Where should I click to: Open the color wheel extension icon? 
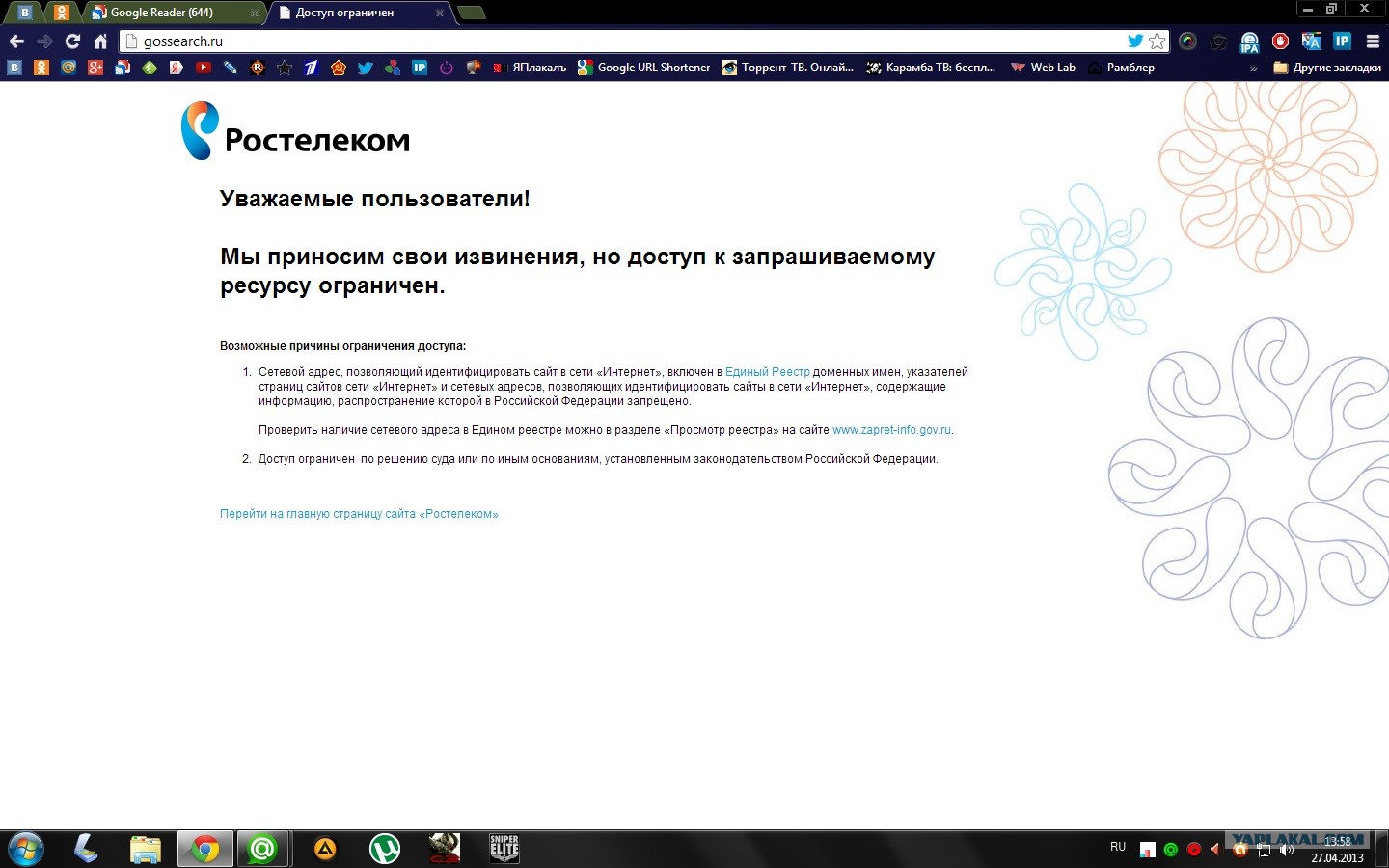[x=1187, y=41]
